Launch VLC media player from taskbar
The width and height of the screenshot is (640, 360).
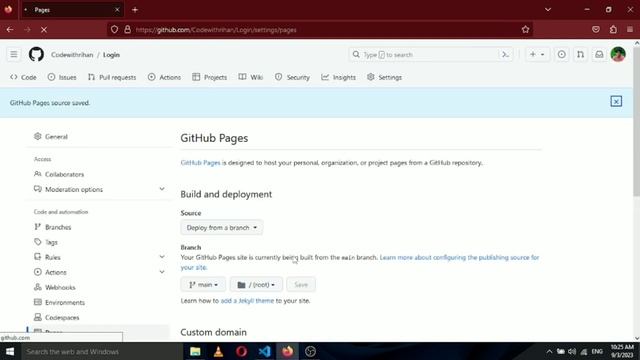coord(218,351)
